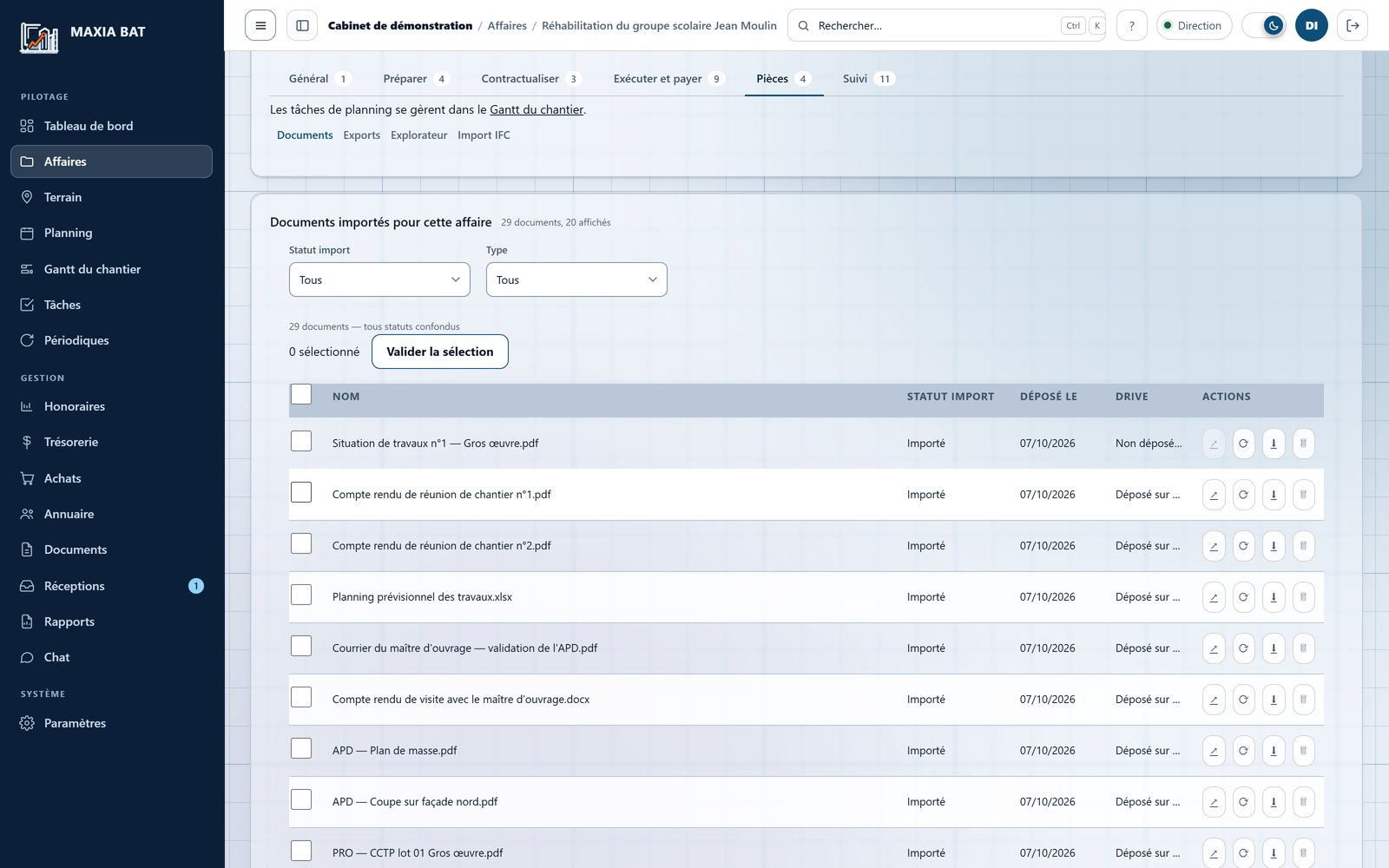Toggle the sidebar panel layout icon
The width and height of the screenshot is (1389, 868).
[302, 26]
